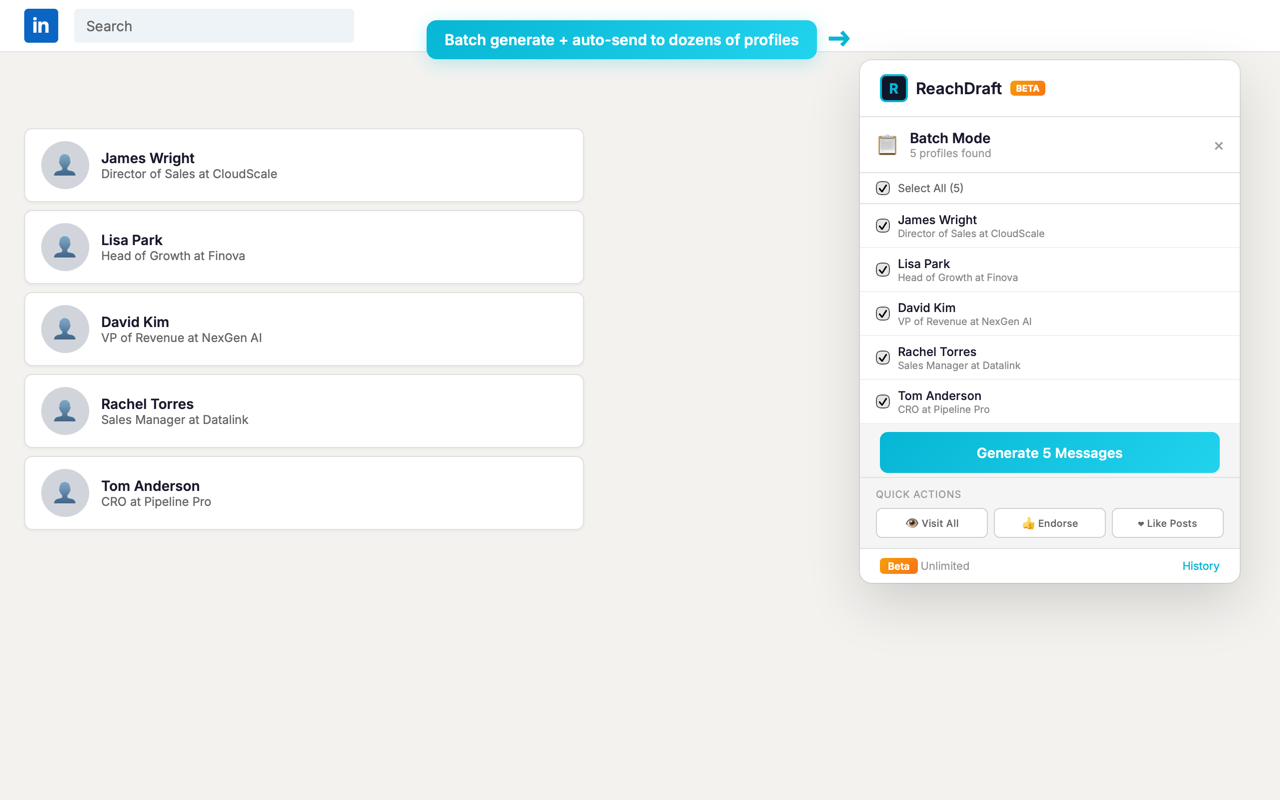
Task: Uncheck Rachel Torres in Batch Mode list
Action: [x=883, y=358]
